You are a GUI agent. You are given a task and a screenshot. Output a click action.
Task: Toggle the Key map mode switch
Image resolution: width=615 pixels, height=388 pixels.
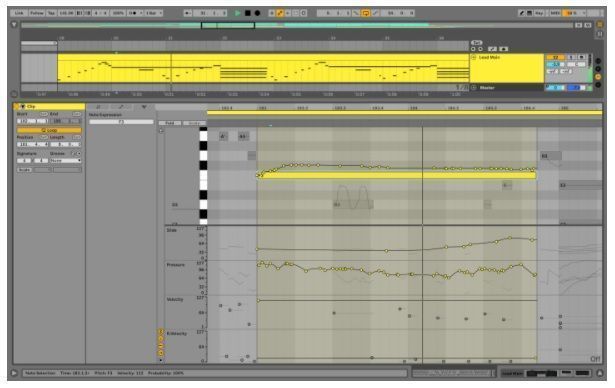(x=540, y=13)
